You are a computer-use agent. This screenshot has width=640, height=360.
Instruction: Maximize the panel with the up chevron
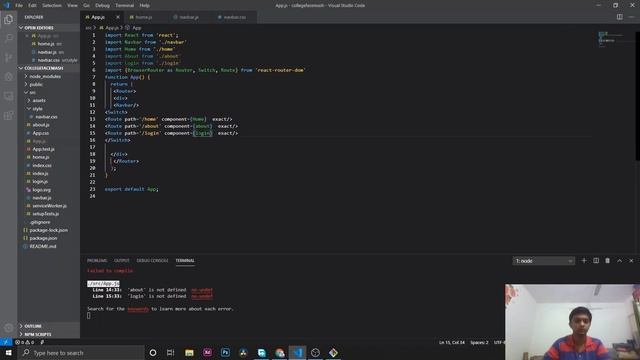(x=620, y=260)
